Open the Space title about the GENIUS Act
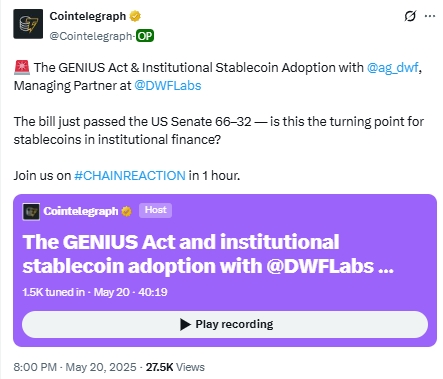This screenshot has width=443, height=379. point(208,254)
